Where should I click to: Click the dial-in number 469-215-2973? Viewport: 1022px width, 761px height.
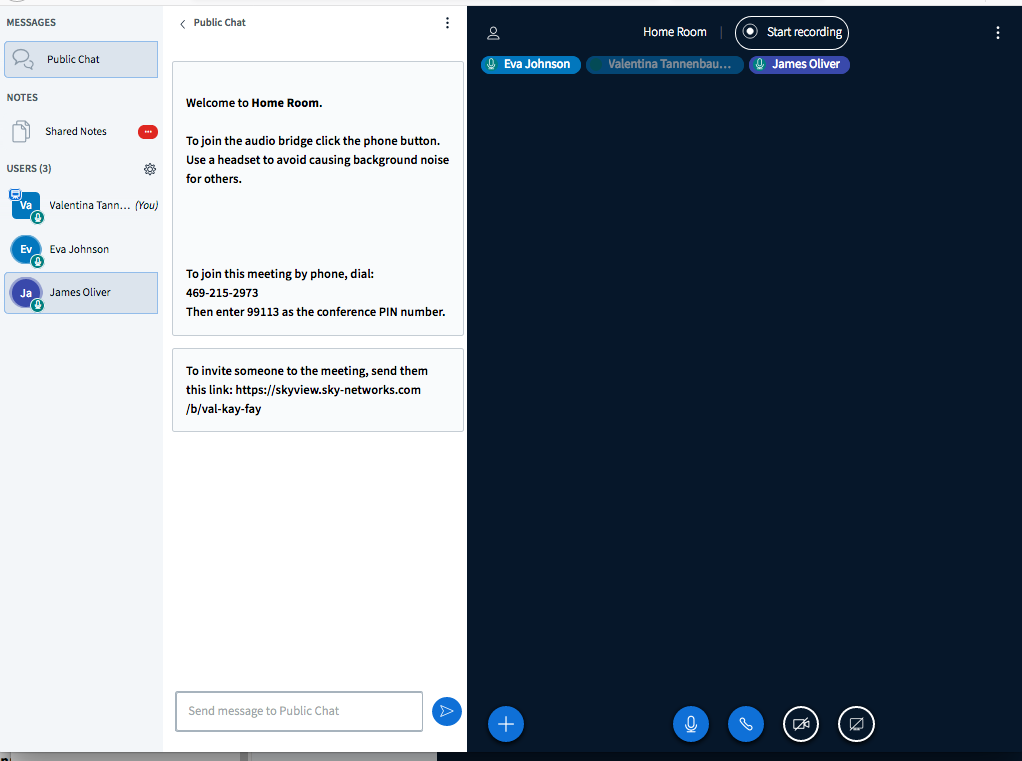222,293
